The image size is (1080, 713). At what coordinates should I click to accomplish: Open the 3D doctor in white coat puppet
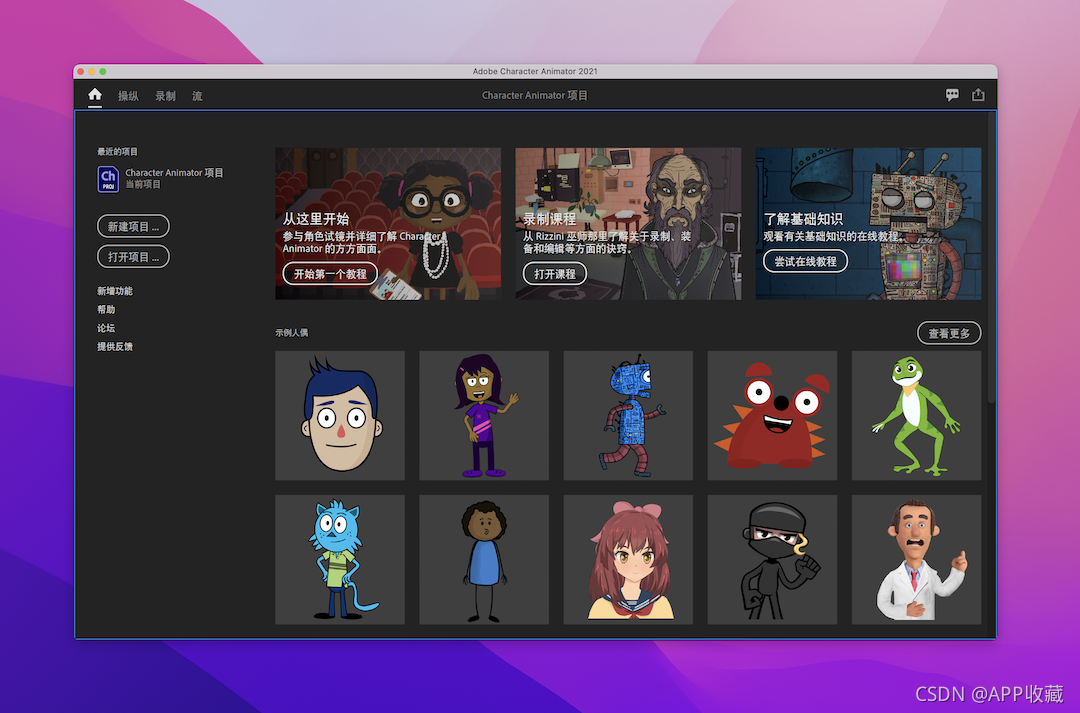pyautogui.click(x=917, y=559)
